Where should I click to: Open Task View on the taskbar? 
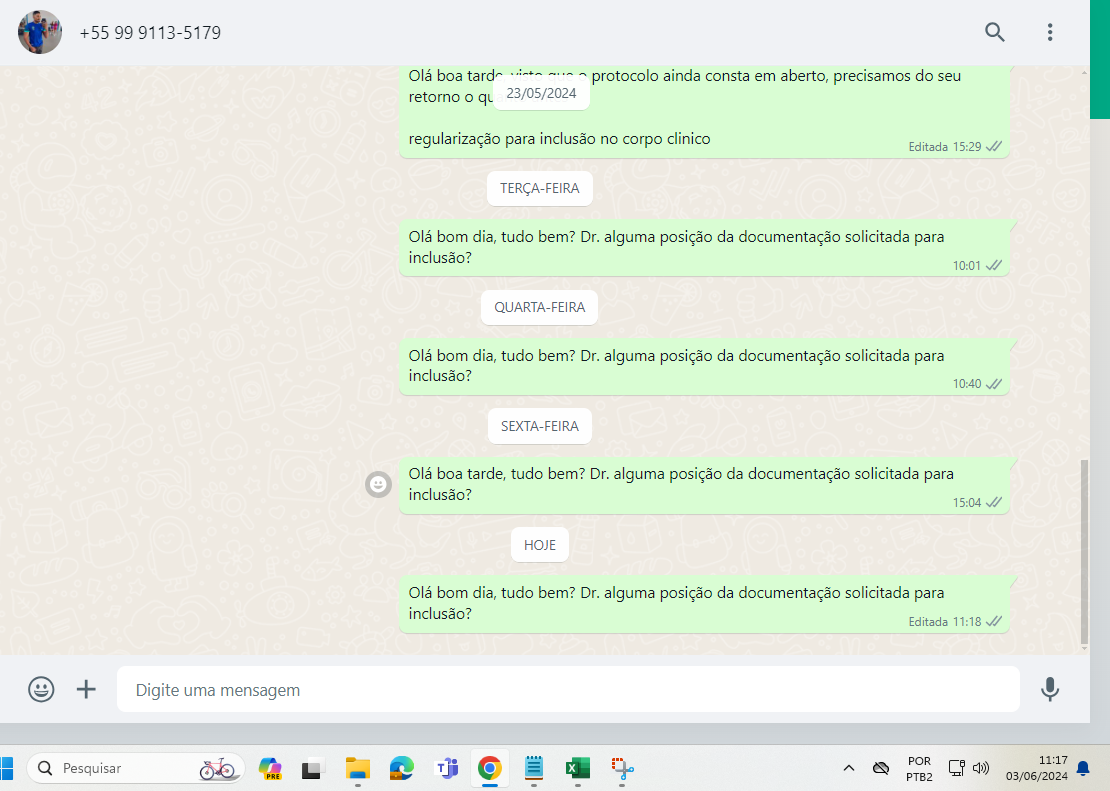pos(313,768)
